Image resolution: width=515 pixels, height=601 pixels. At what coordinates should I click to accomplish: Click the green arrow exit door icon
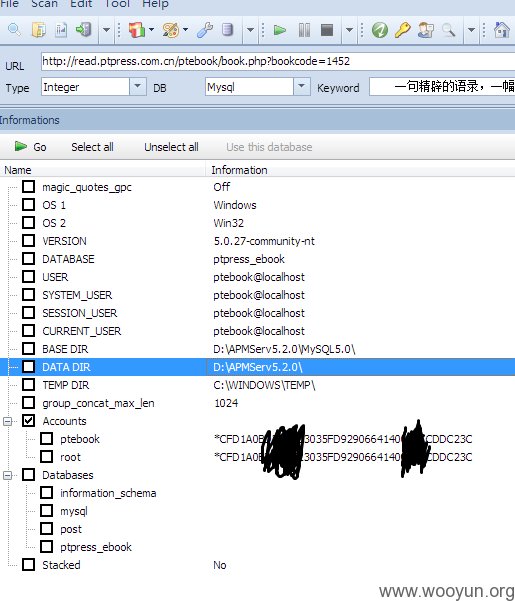pos(84,30)
